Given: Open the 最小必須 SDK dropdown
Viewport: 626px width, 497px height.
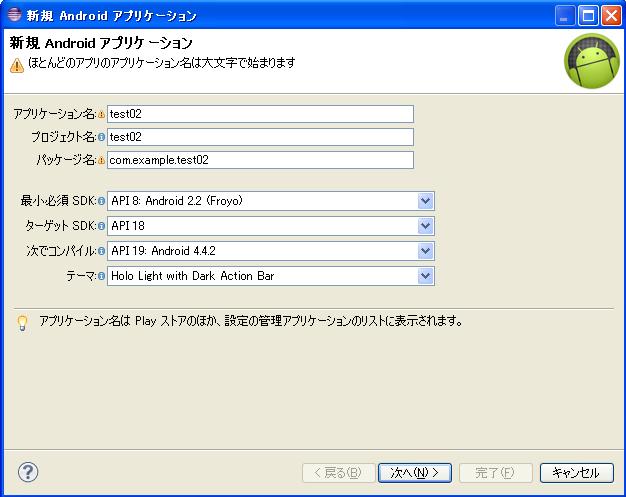Looking at the screenshot, I should [426, 201].
